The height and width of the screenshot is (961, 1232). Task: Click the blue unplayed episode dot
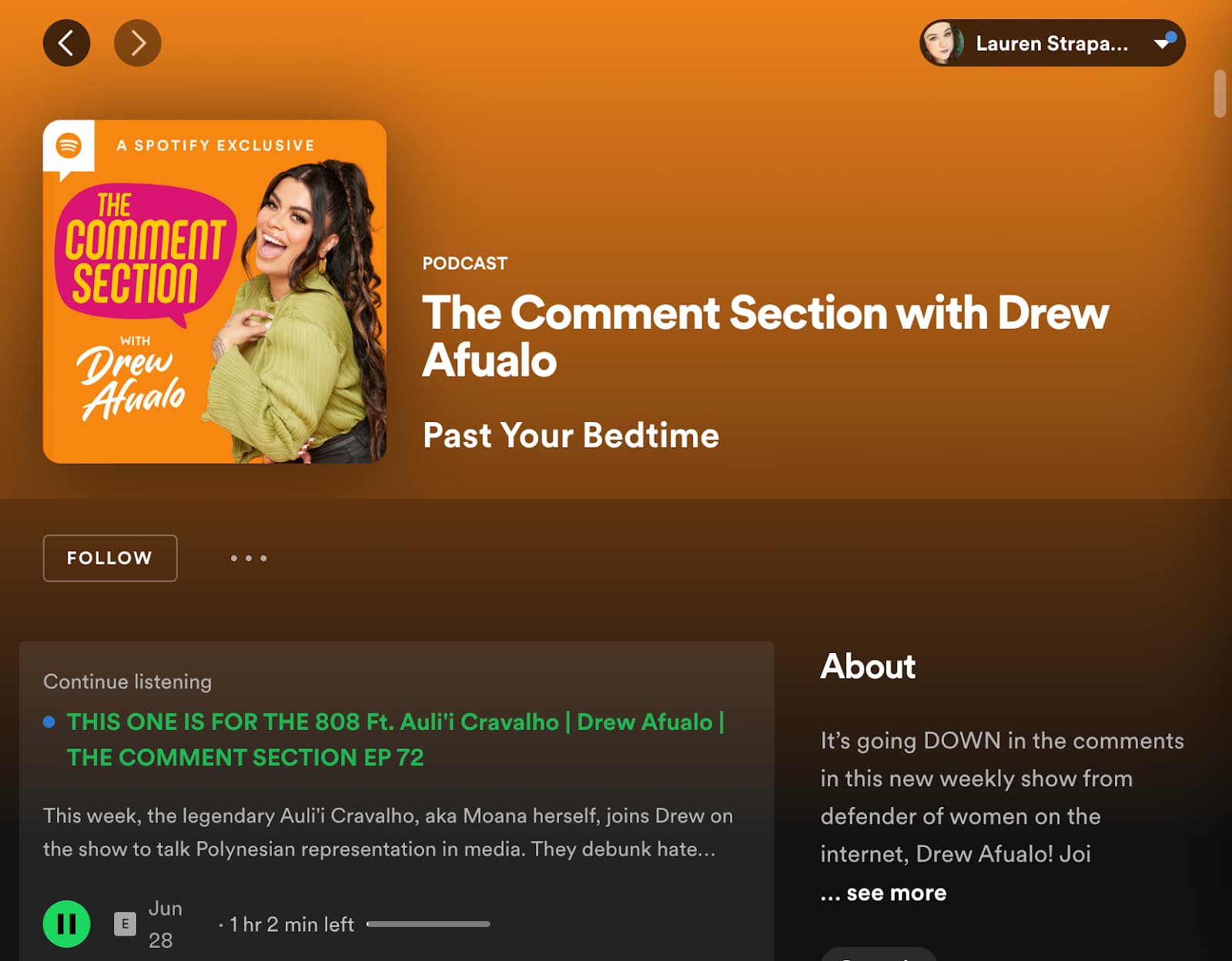[49, 722]
